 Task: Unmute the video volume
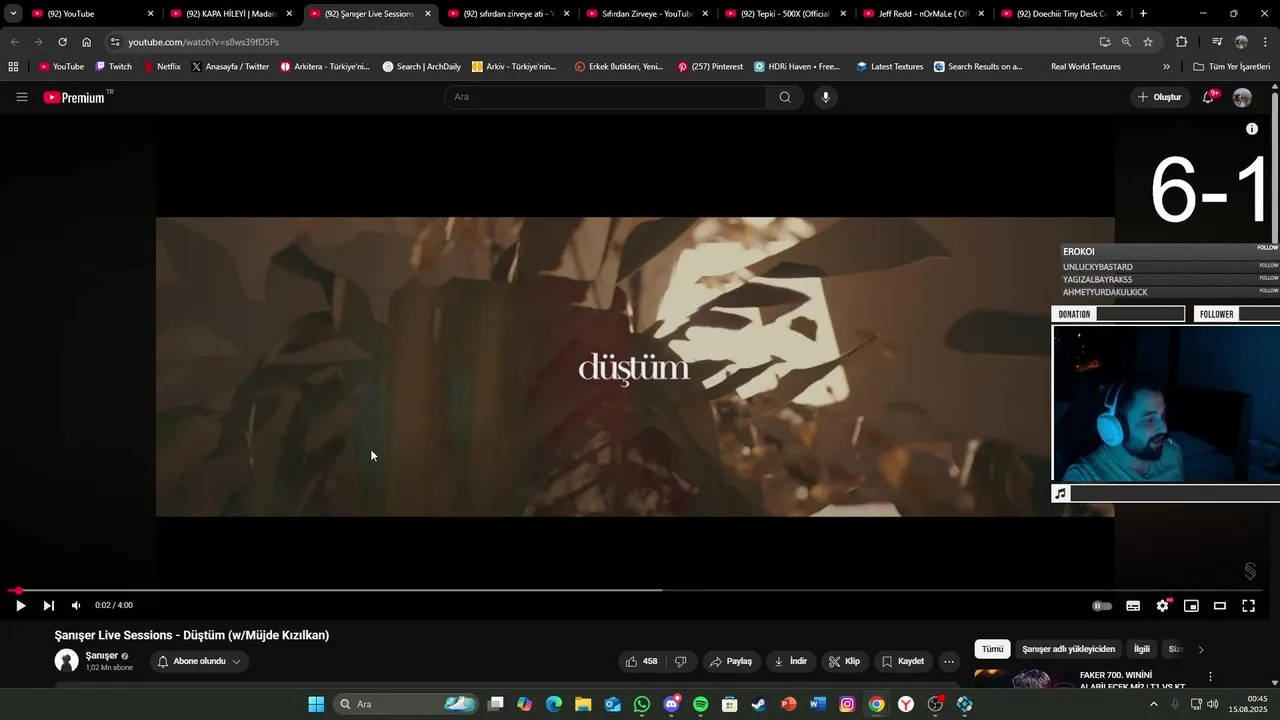click(x=76, y=605)
